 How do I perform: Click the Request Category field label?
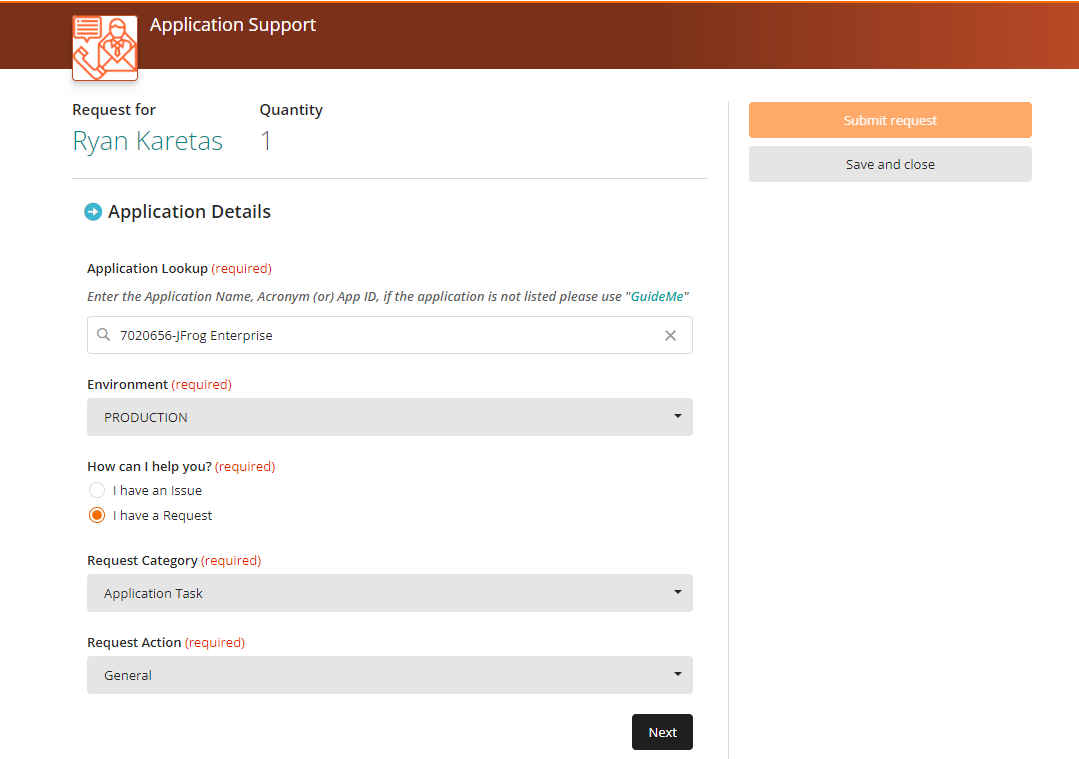(x=142, y=561)
